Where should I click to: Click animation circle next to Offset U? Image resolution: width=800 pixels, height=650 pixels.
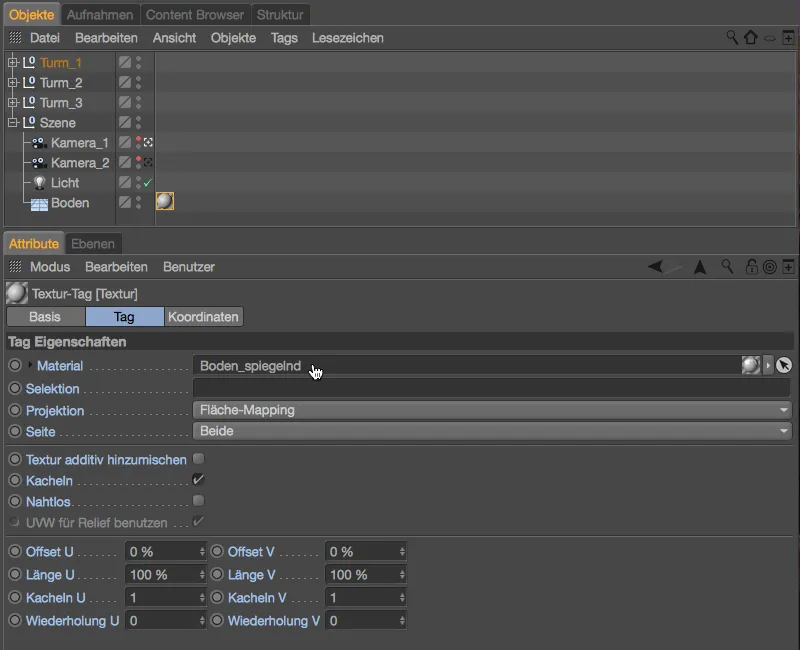15,551
